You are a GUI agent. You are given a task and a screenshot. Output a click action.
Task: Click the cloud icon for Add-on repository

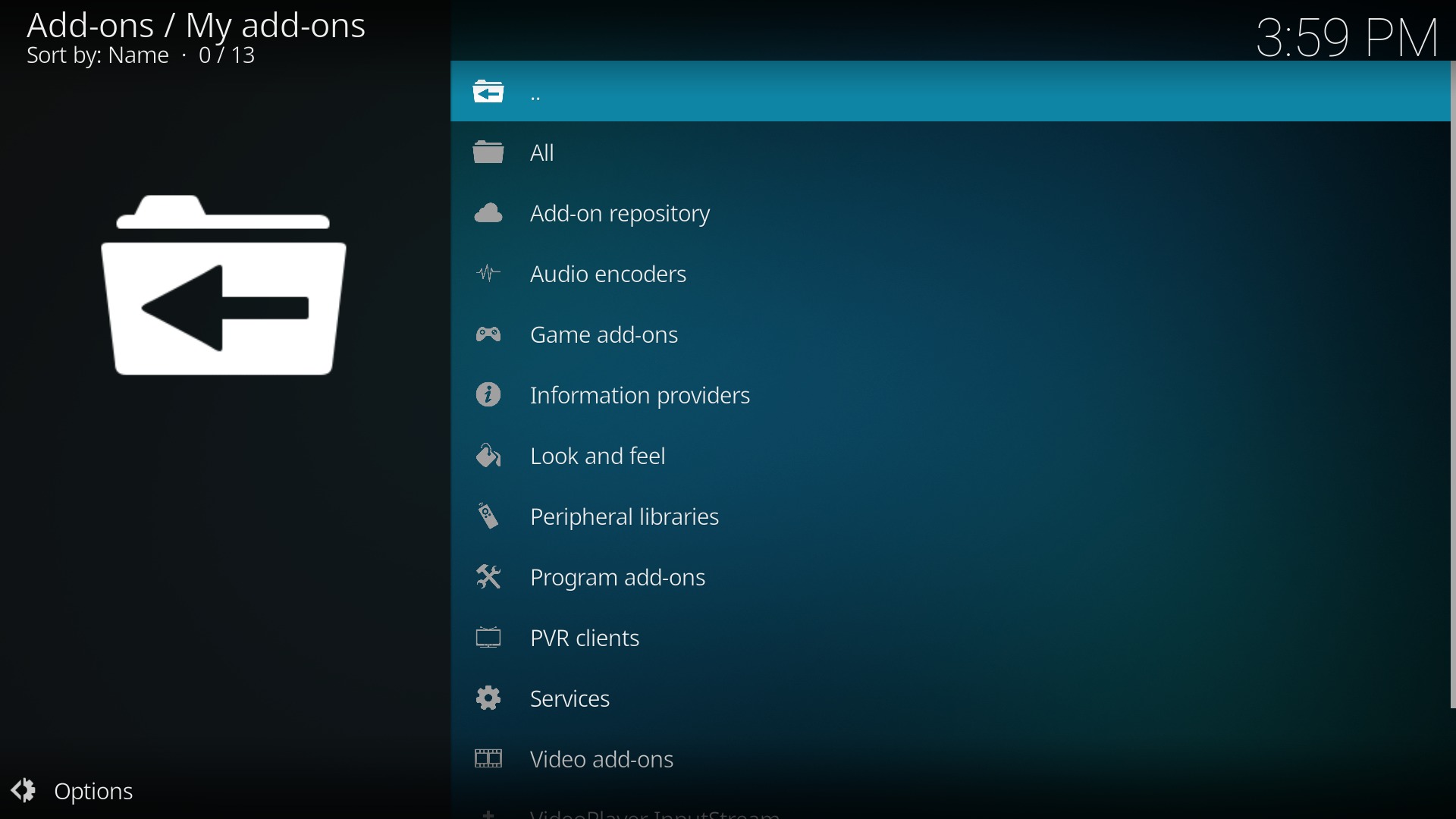(x=489, y=214)
